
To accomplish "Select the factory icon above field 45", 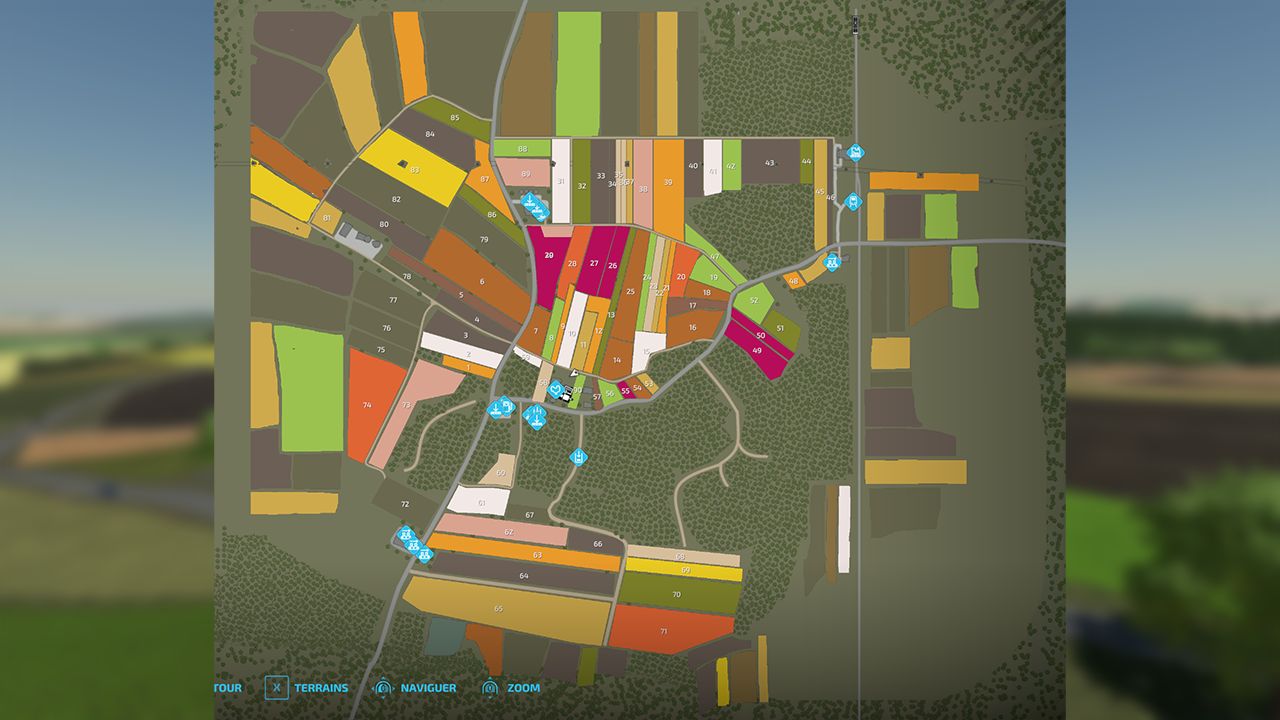I will tap(855, 153).
